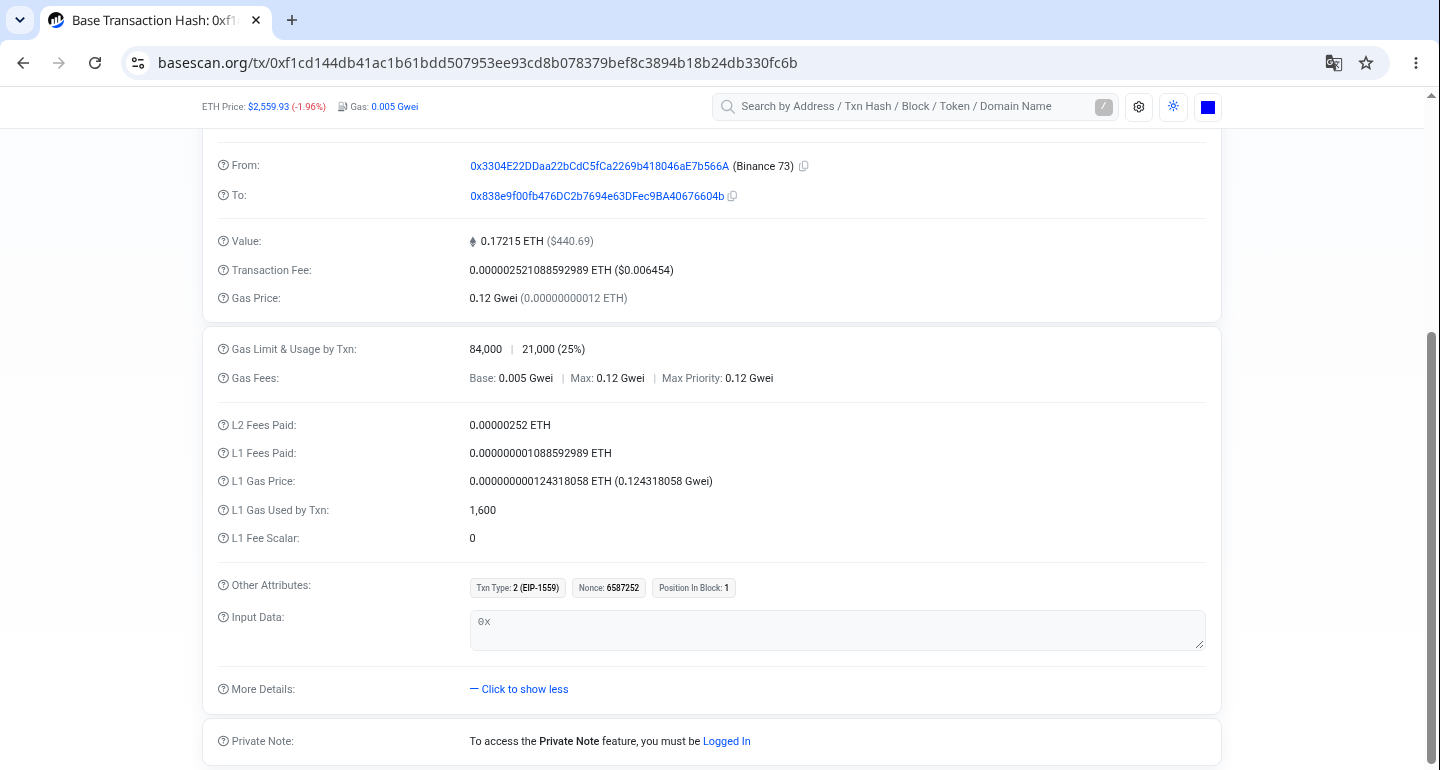Copy the To address to clipboard
Image resolution: width=1440 pixels, height=770 pixels.
coord(732,196)
